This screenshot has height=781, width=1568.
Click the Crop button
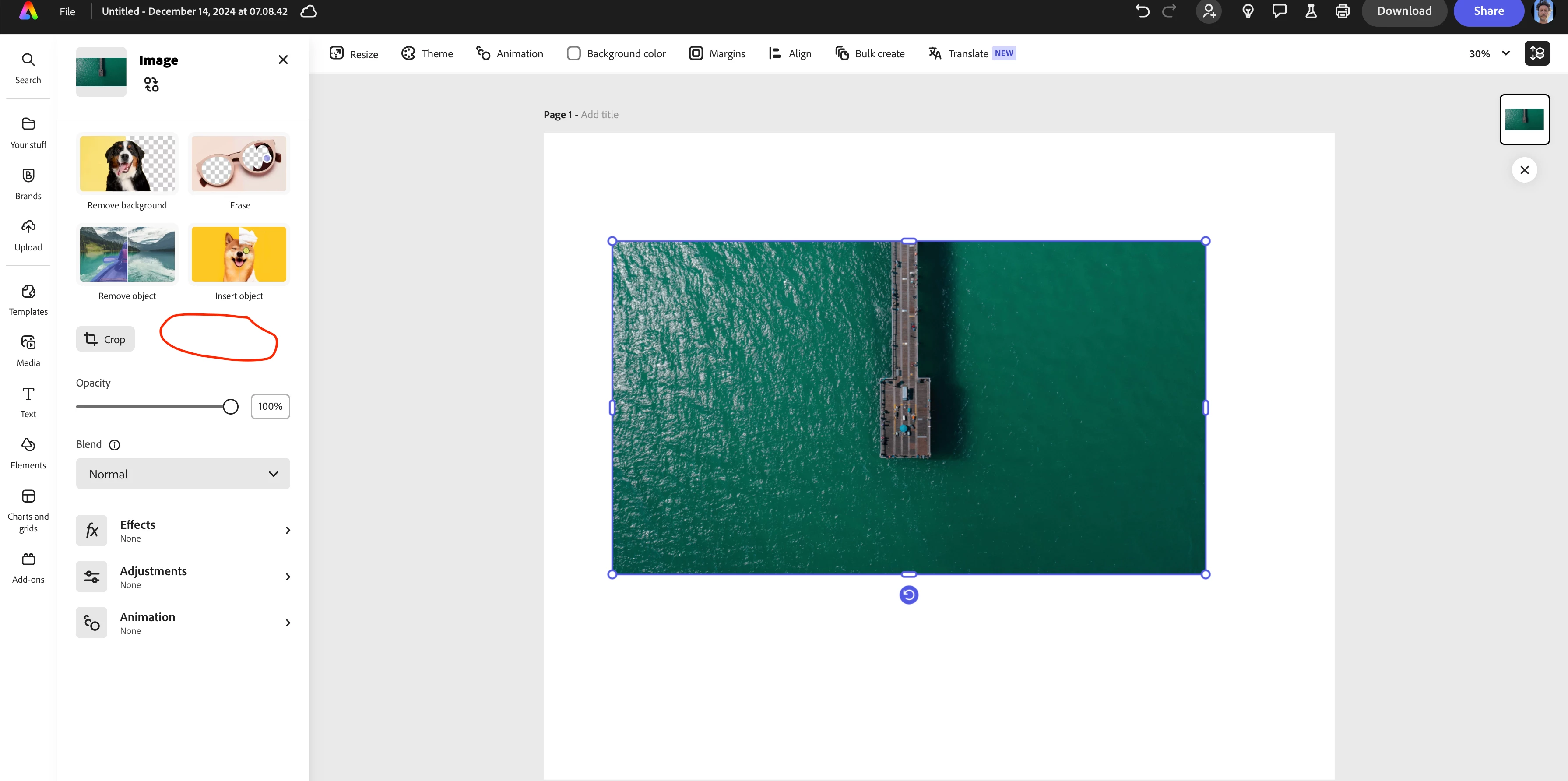pyautogui.click(x=105, y=339)
